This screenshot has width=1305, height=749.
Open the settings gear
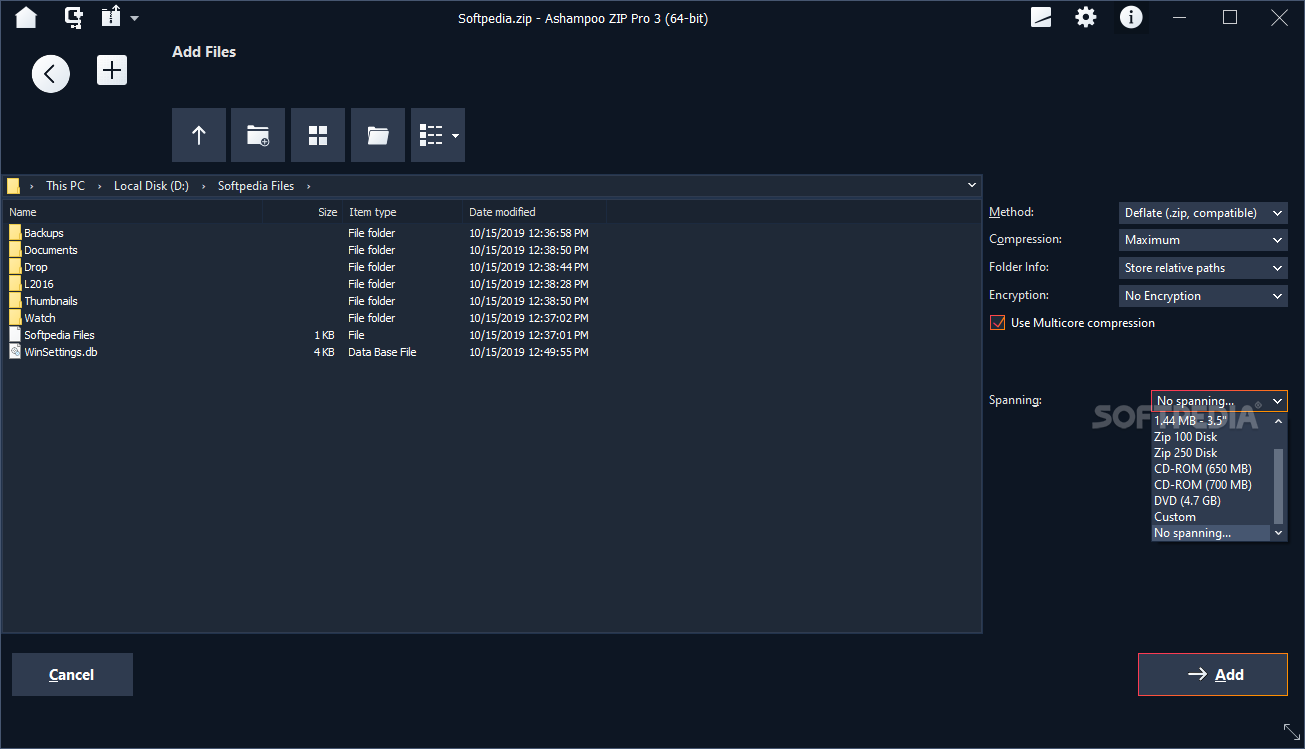[x=1086, y=17]
